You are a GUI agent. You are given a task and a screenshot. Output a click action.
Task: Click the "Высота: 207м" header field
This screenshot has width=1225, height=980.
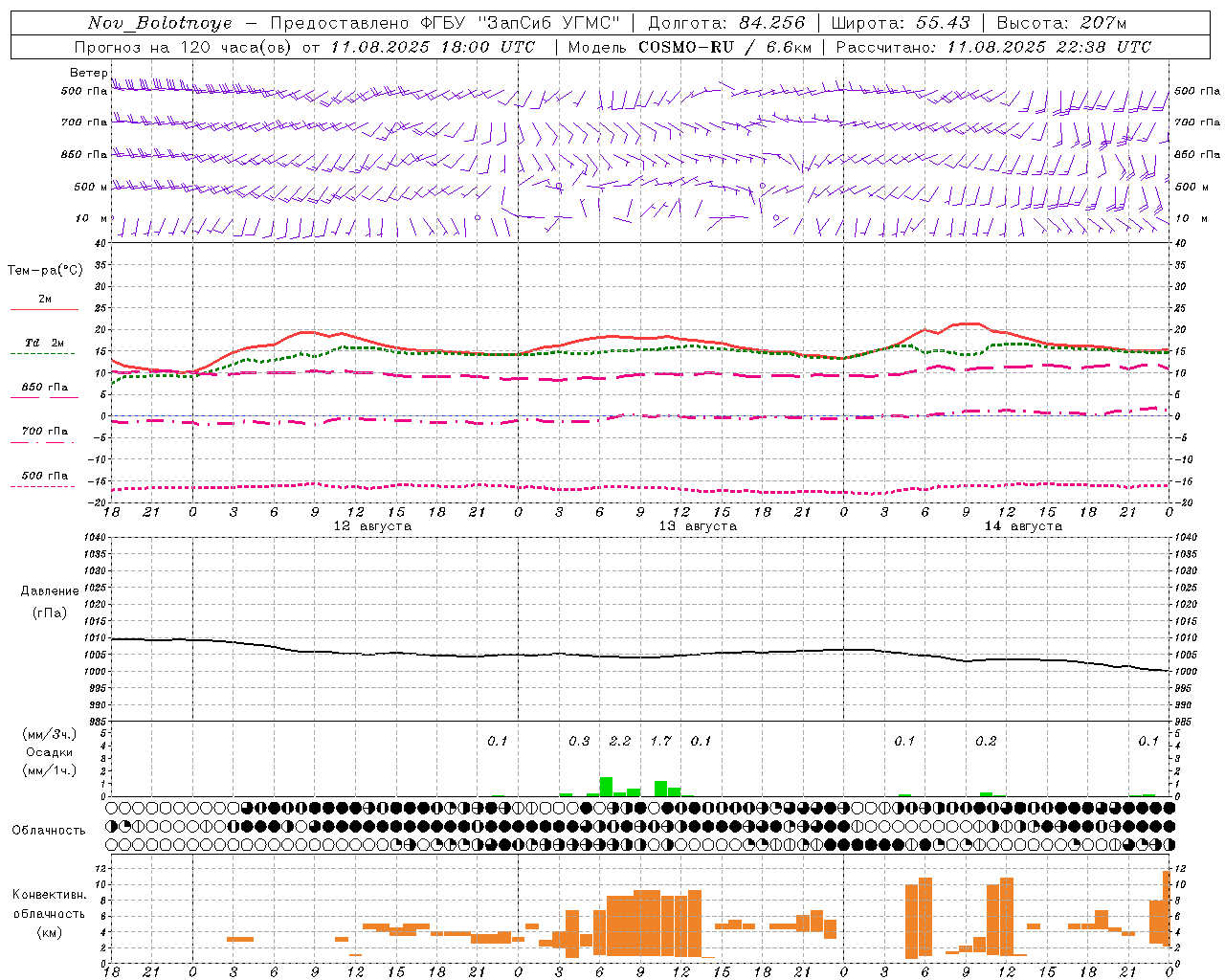click(1061, 23)
